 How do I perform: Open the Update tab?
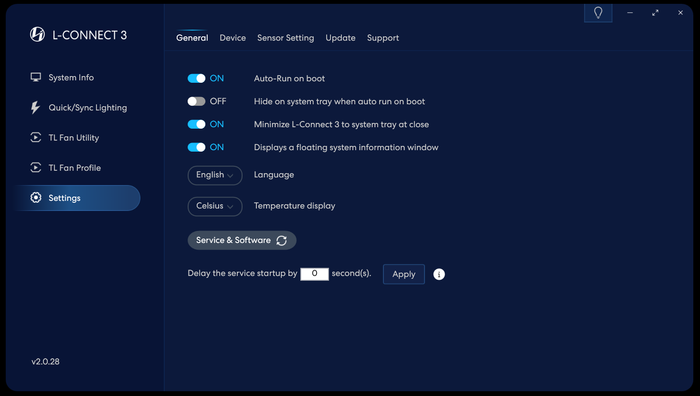point(341,38)
